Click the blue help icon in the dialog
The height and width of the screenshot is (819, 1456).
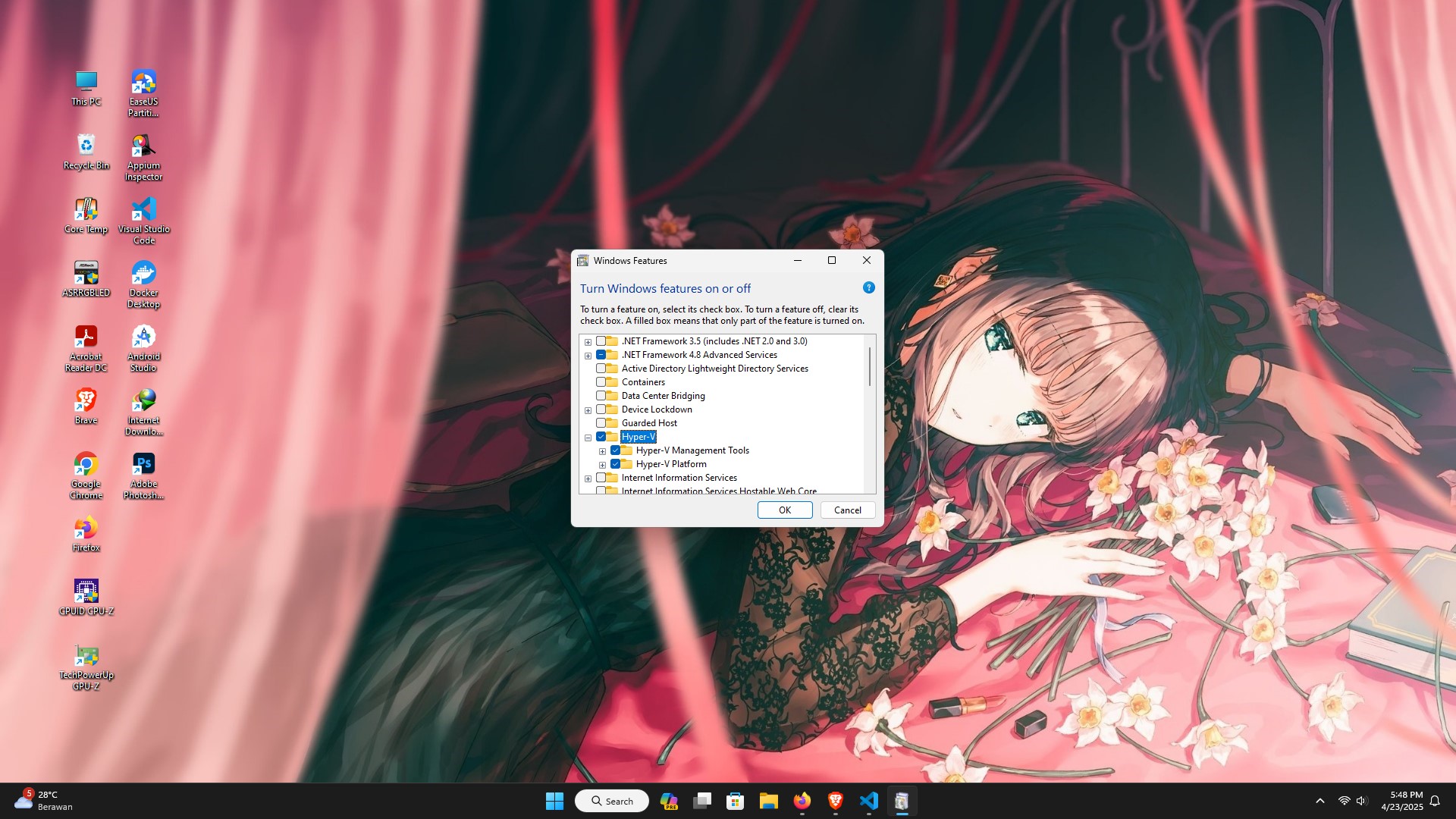pos(869,287)
